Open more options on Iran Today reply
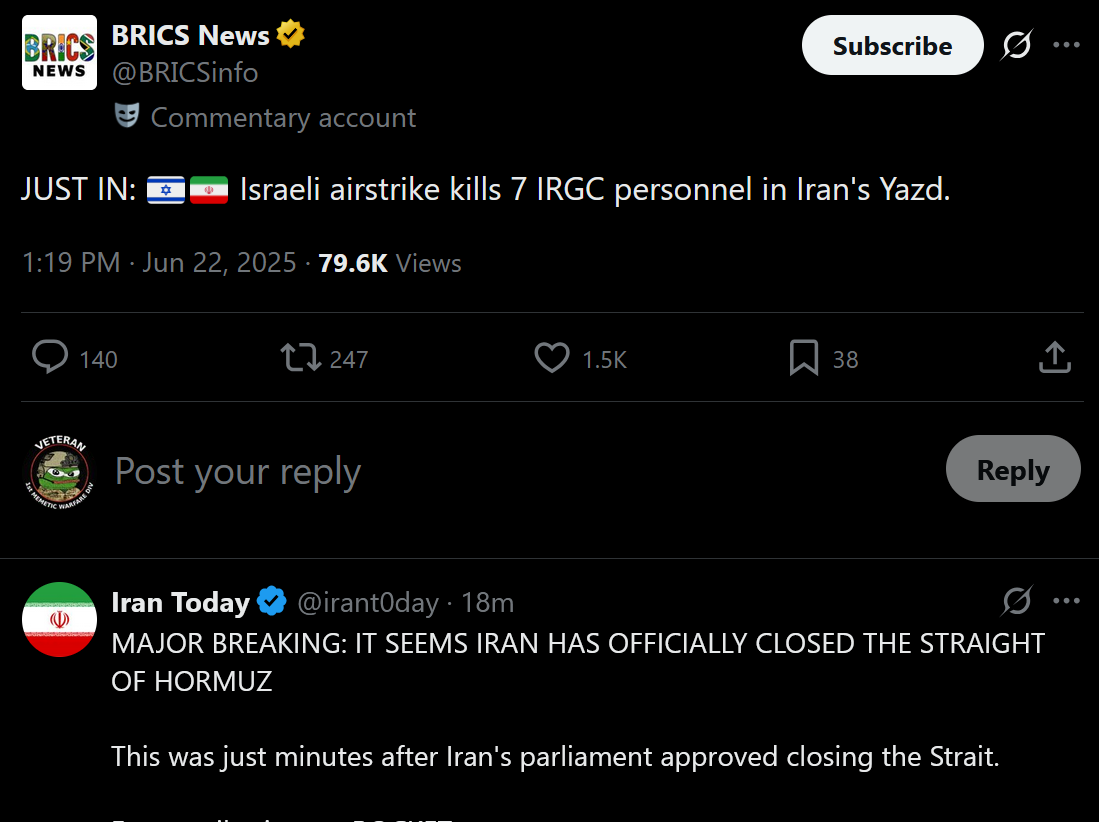Screen dimensions: 1099x822 [1066, 601]
